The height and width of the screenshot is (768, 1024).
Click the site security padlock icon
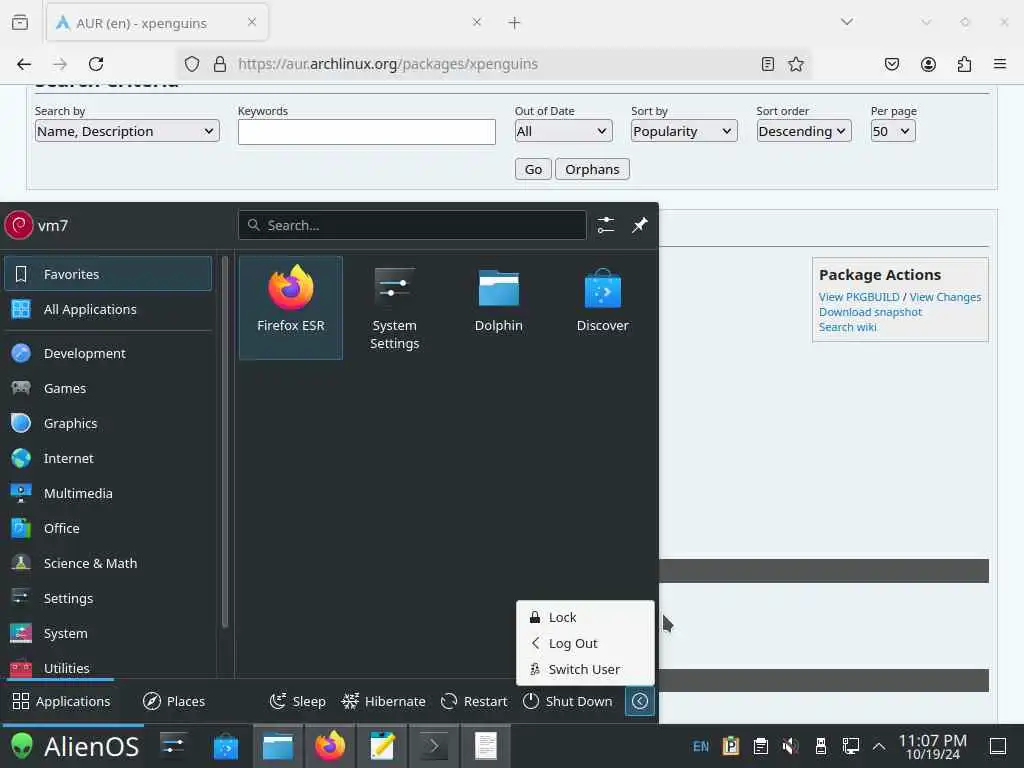[x=220, y=64]
